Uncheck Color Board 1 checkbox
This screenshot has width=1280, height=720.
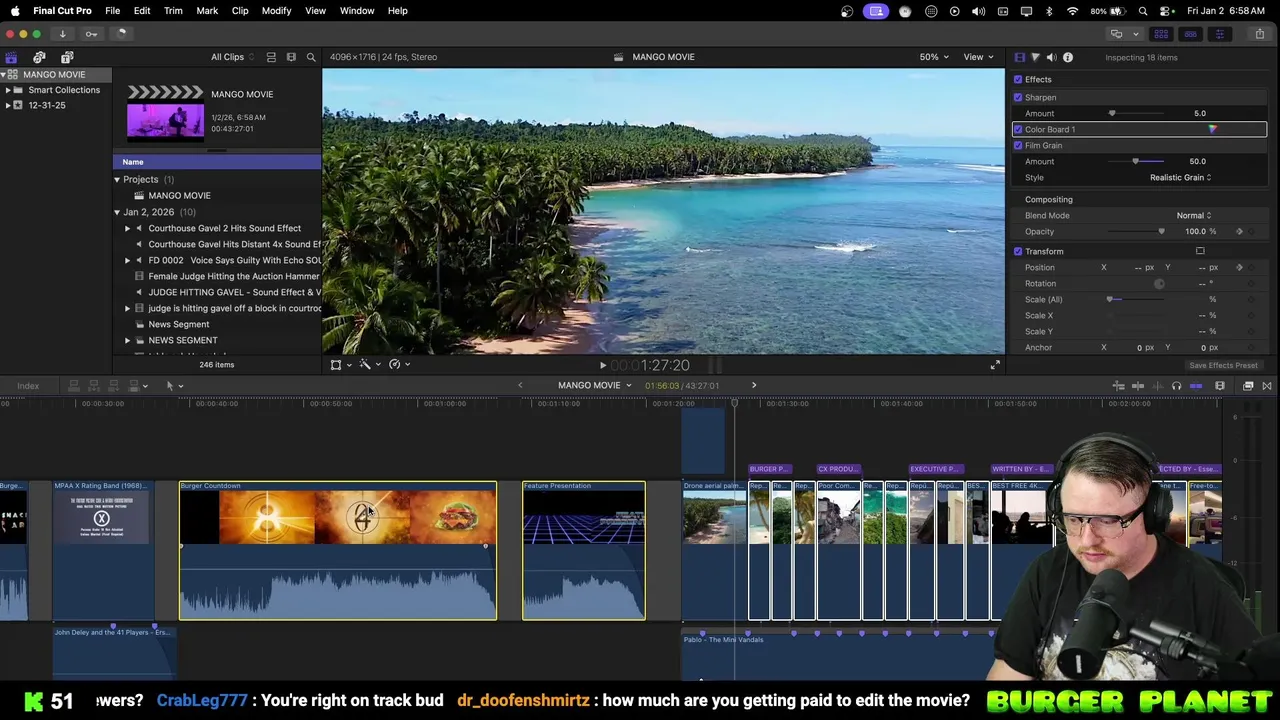pos(1018,129)
